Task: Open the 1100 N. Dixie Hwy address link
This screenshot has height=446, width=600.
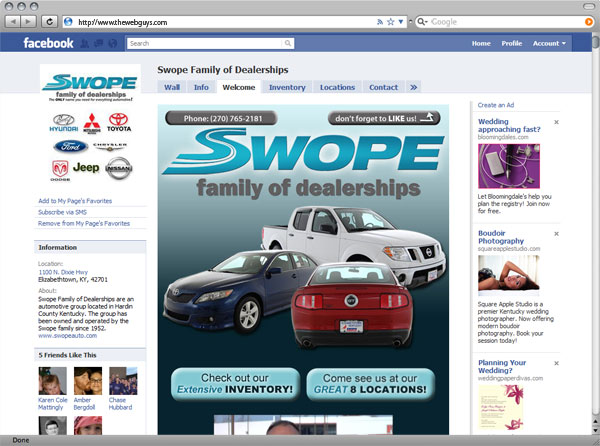Action: click(63, 272)
